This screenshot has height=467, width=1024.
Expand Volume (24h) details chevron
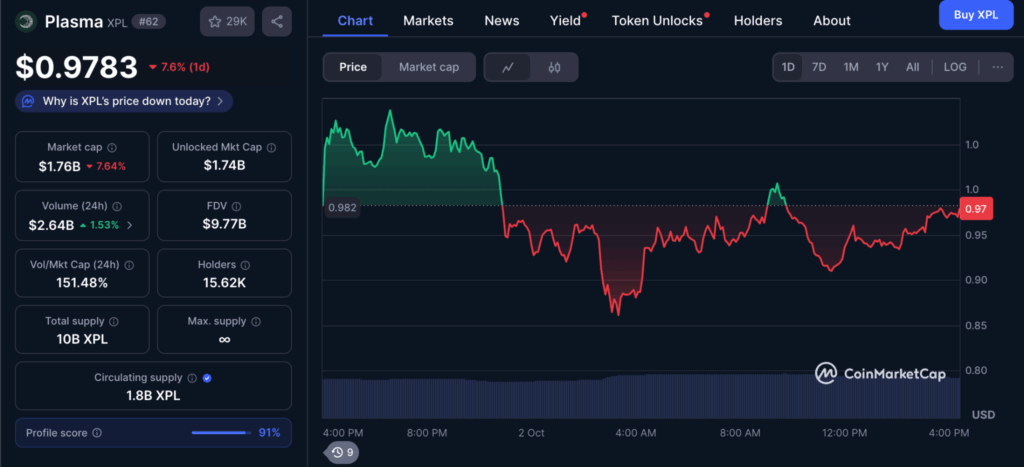(129, 225)
